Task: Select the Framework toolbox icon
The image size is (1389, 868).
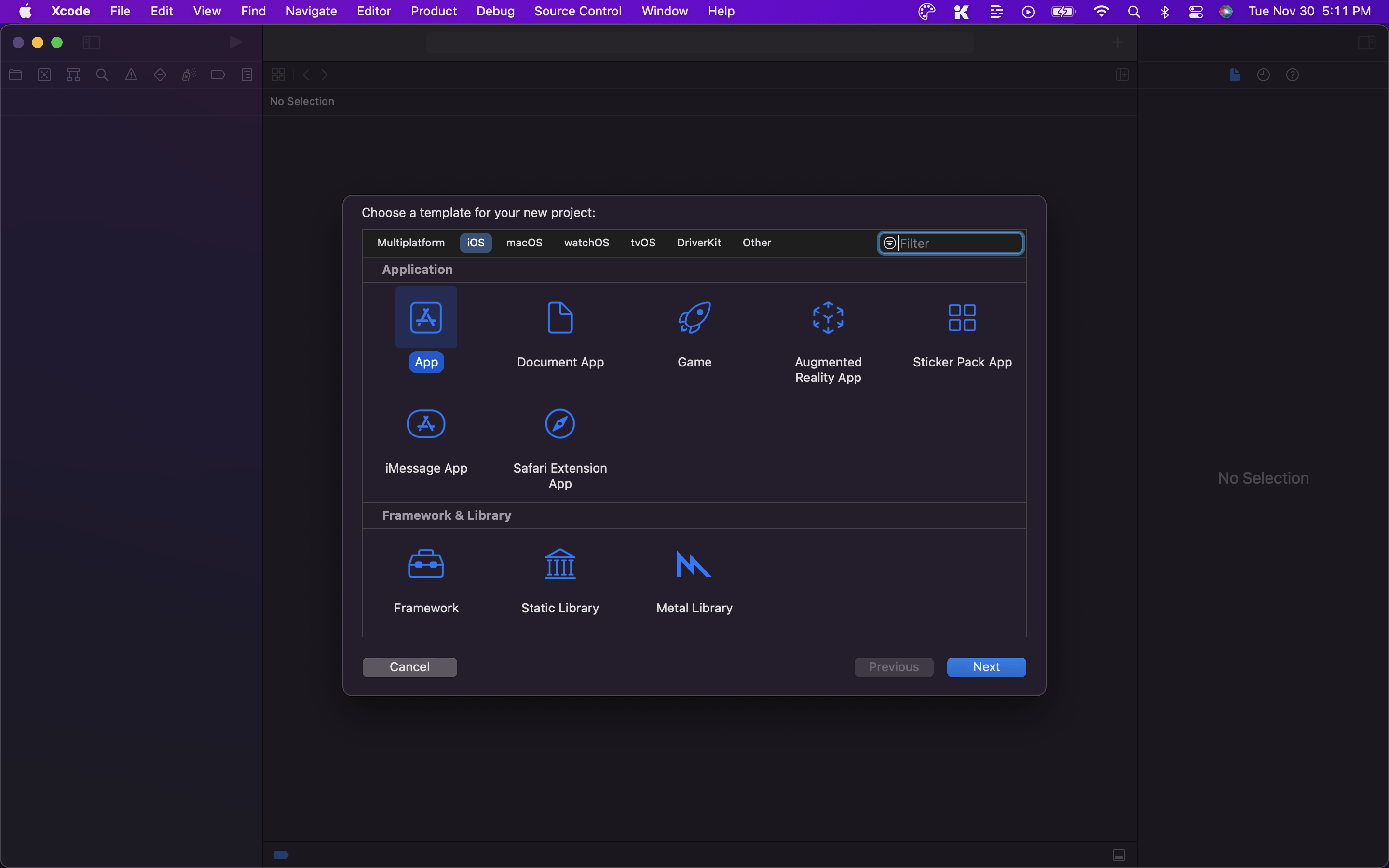Action: pos(426,564)
